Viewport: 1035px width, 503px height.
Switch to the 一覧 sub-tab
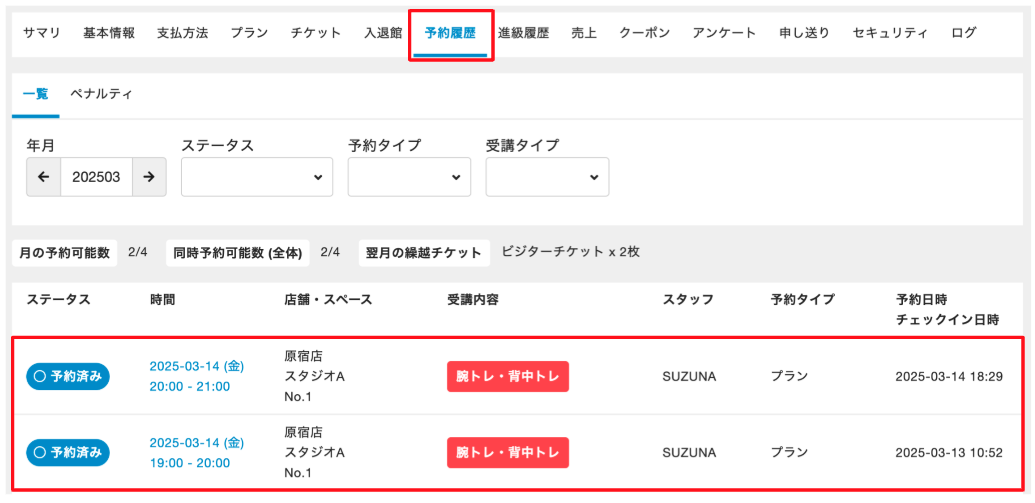pyautogui.click(x=35, y=94)
